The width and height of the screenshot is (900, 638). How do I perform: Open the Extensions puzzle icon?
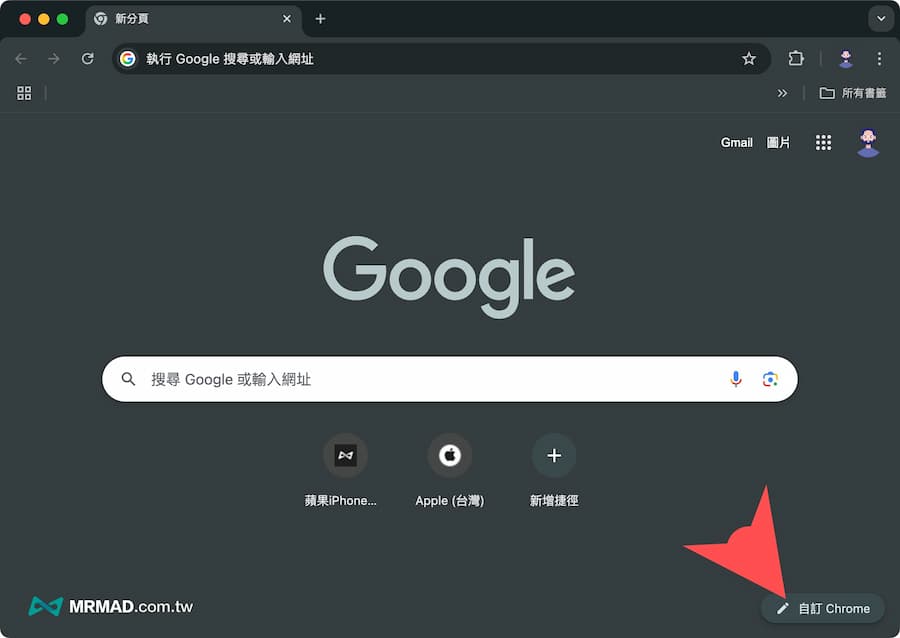coord(796,59)
